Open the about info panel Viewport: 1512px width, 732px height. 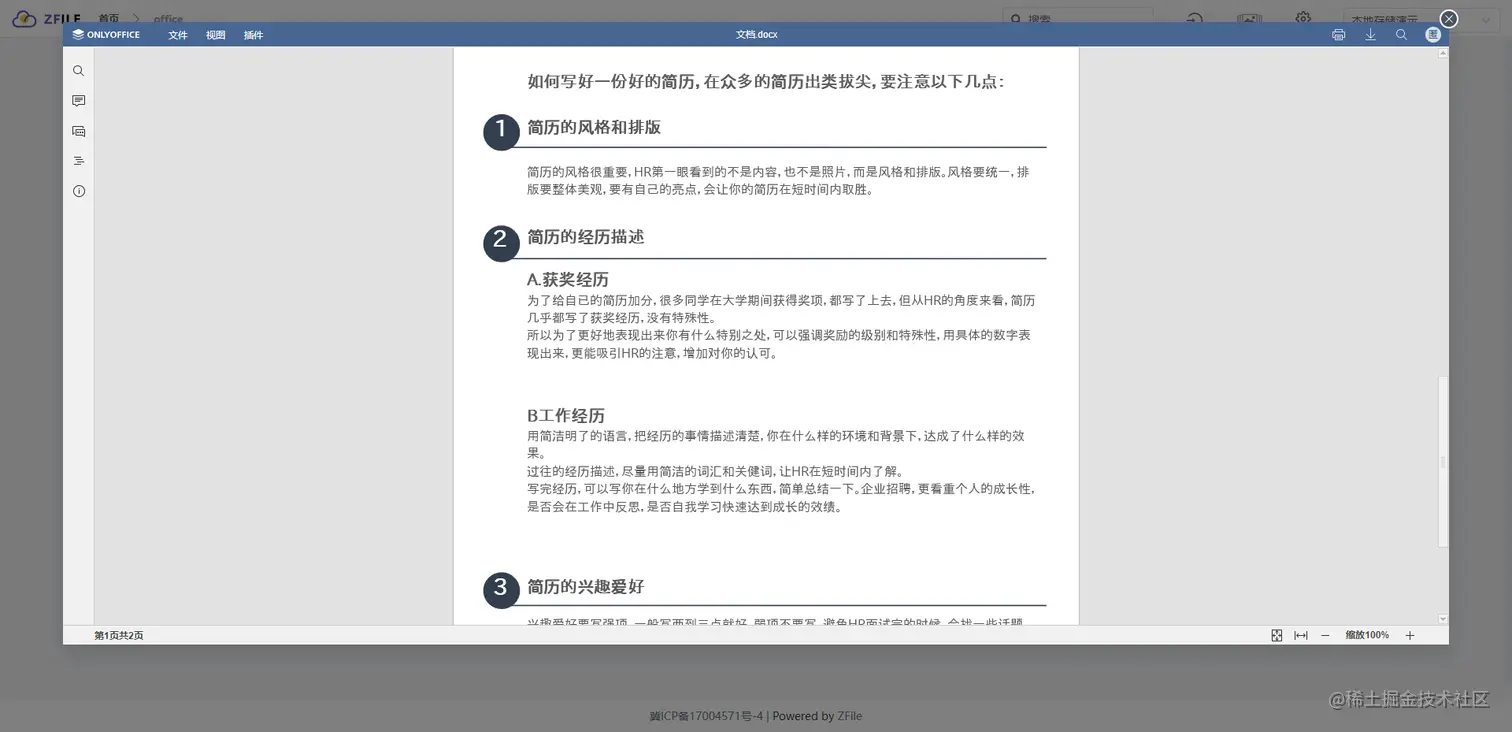click(78, 191)
